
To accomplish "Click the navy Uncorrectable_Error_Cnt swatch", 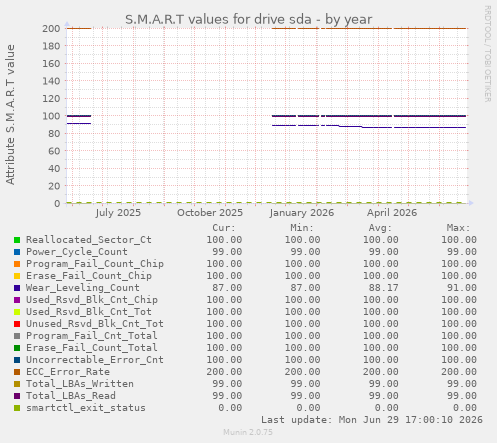I will tap(17, 360).
